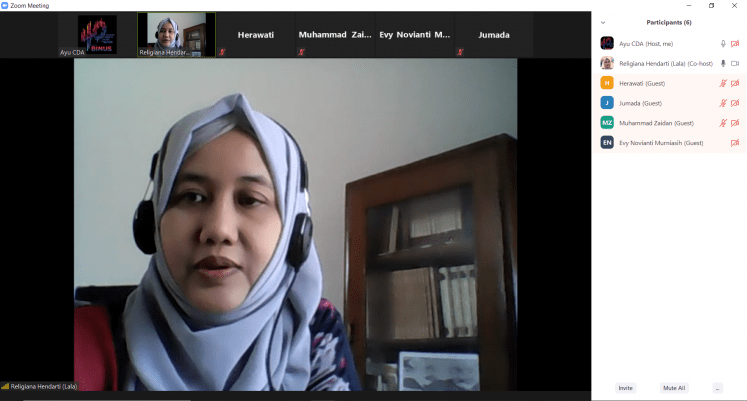
Task: Select Religiana Hendarti video thumbnail
Action: (x=176, y=35)
